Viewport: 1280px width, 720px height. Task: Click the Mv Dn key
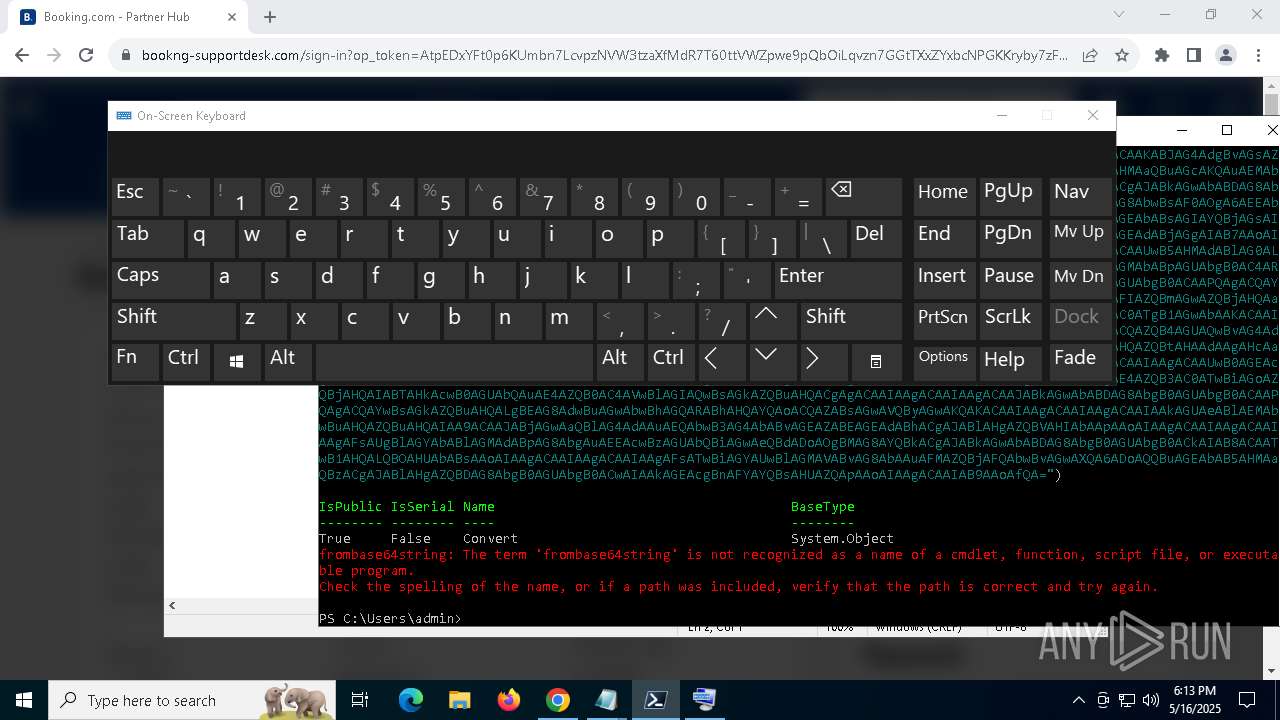1080,280
